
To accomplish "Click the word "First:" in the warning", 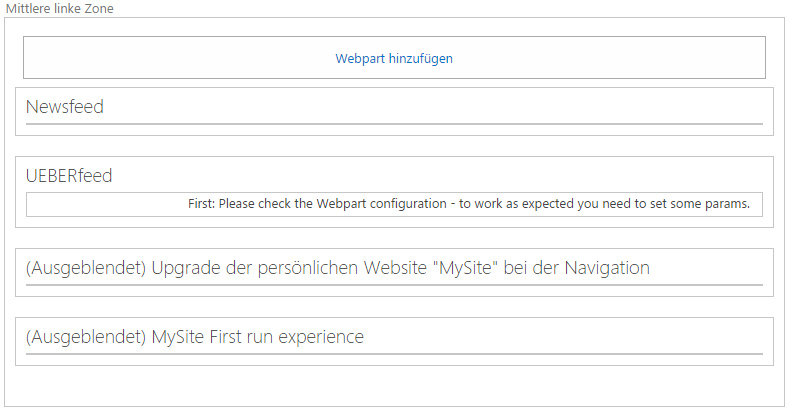I will click(x=201, y=204).
